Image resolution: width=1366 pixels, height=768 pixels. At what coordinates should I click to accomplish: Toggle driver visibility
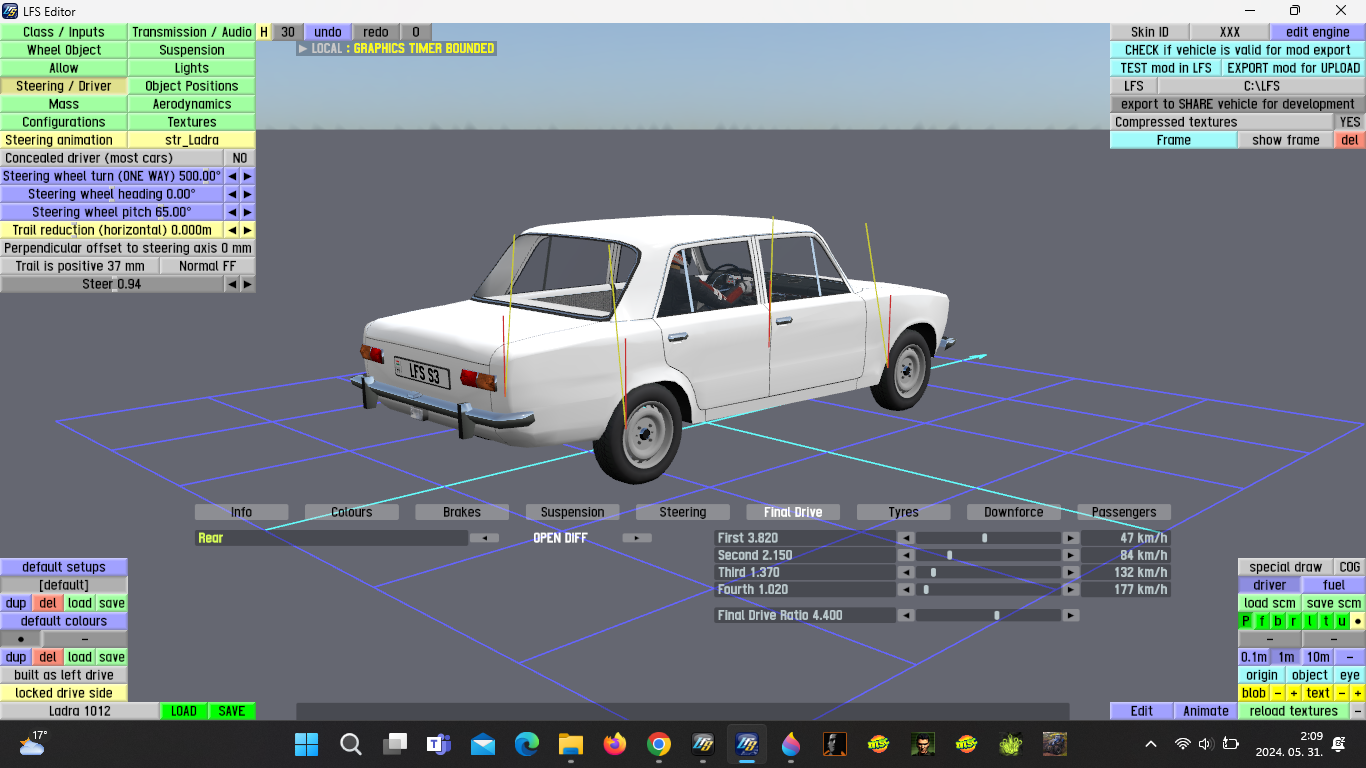pyautogui.click(x=1270, y=585)
